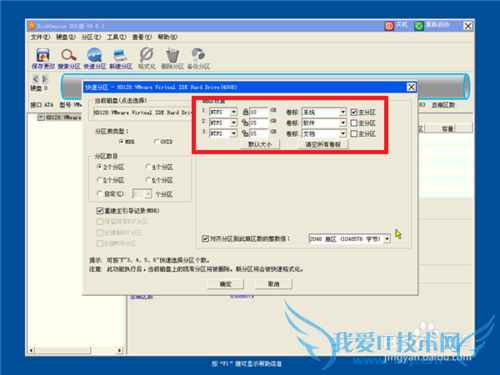Click the Search Partition (搜索分区) magnifier icon
The width and height of the screenshot is (500, 375).
(x=69, y=55)
